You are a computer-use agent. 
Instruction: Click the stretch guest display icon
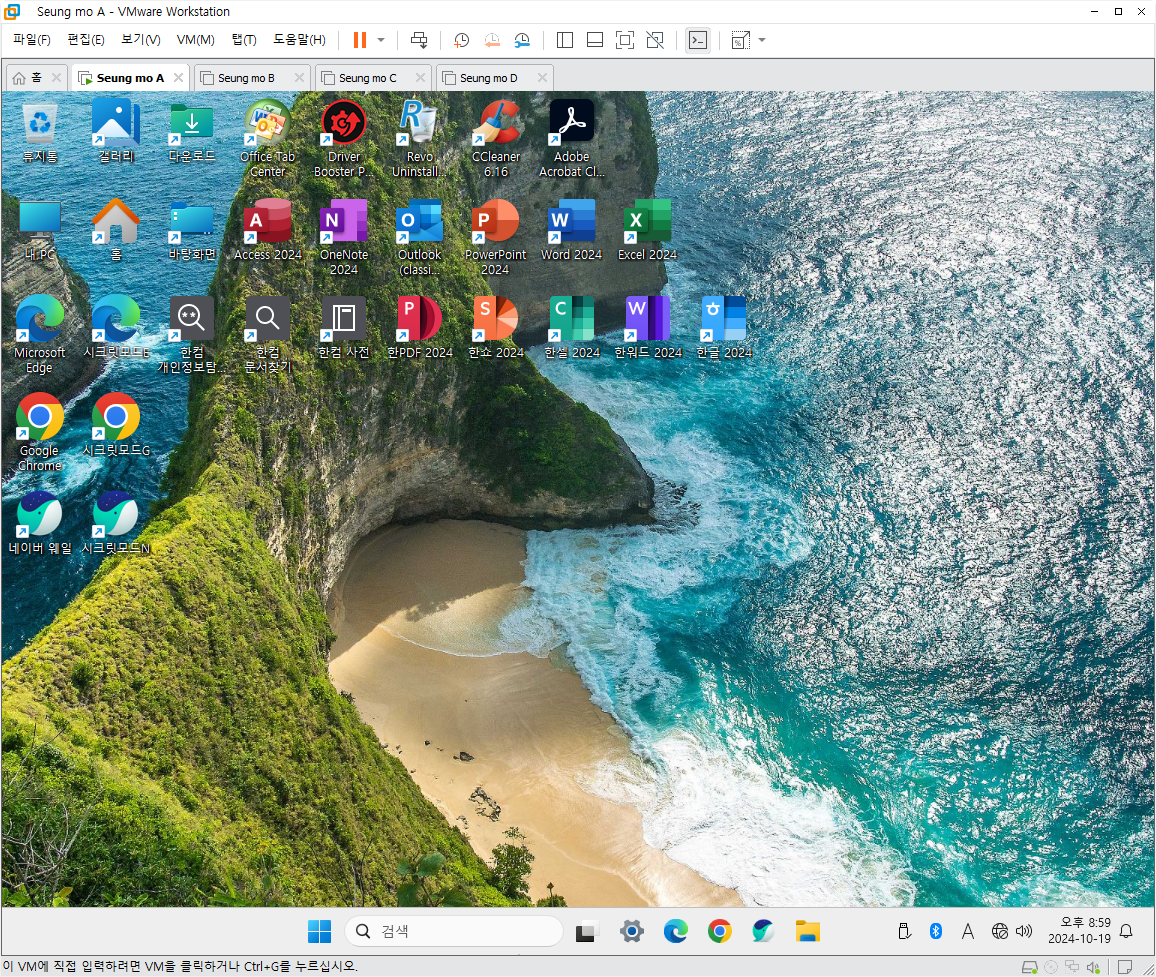tap(740, 40)
